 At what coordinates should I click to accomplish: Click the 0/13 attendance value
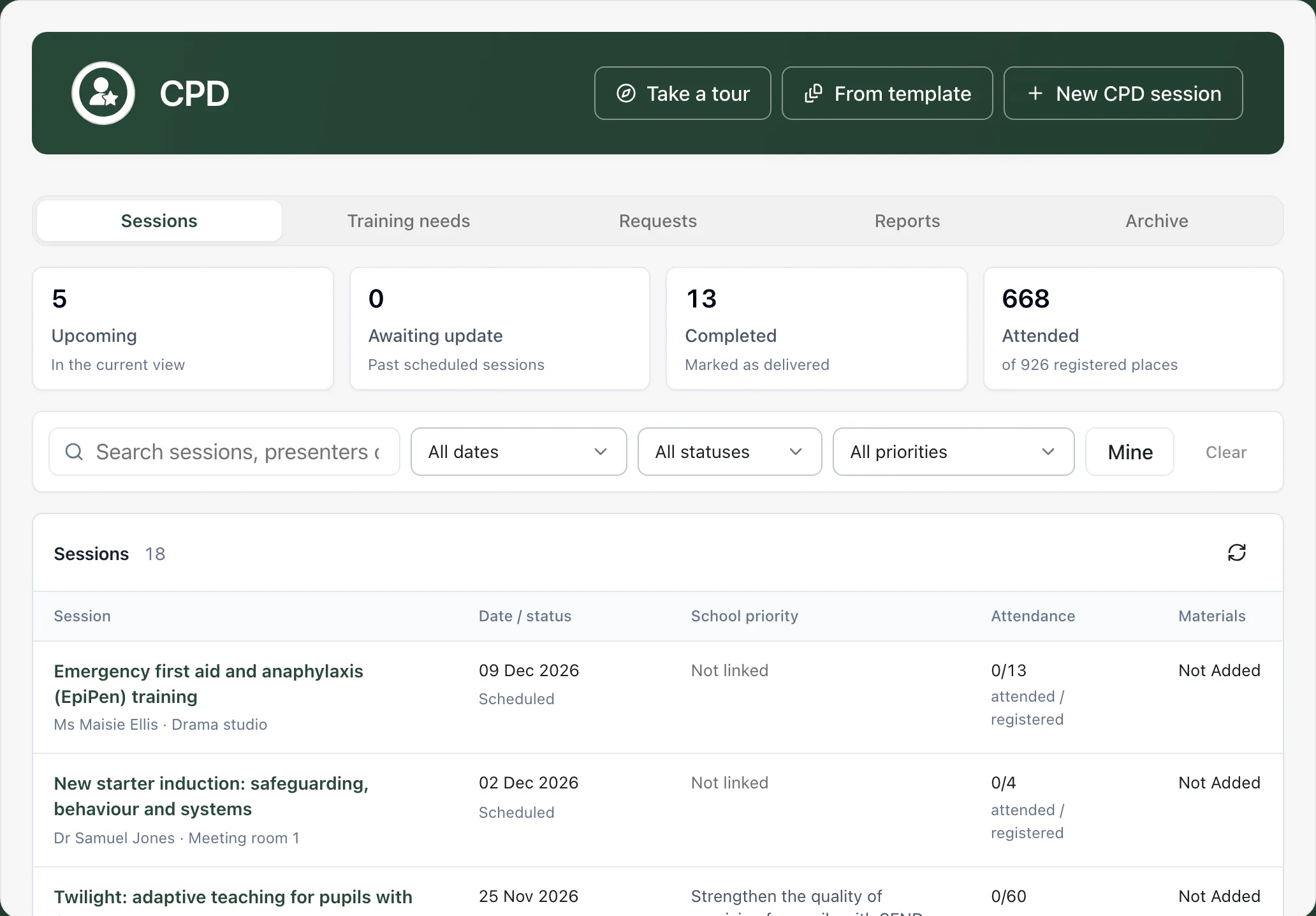point(1009,670)
